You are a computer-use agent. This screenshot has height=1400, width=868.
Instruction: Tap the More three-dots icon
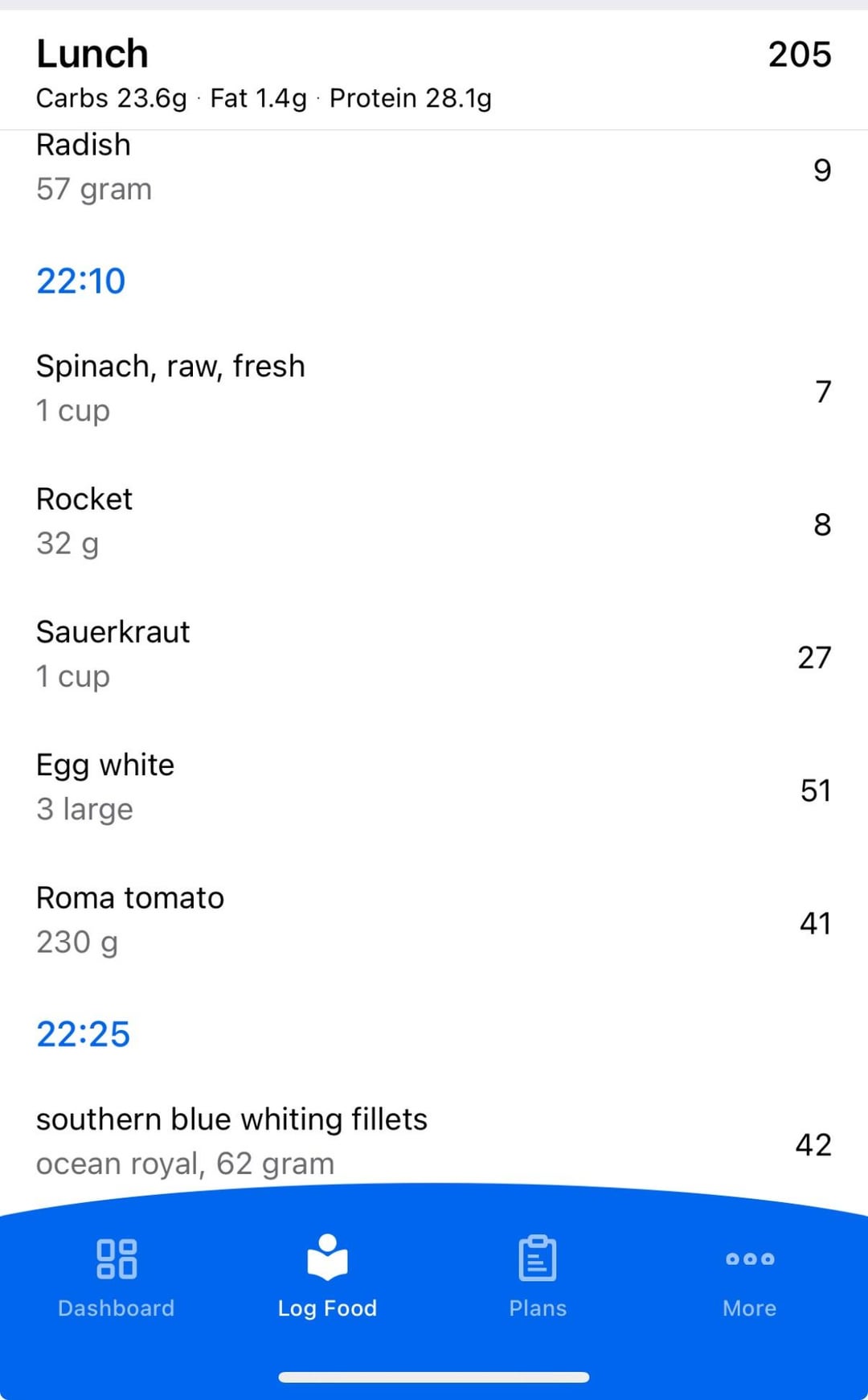[x=749, y=1258]
